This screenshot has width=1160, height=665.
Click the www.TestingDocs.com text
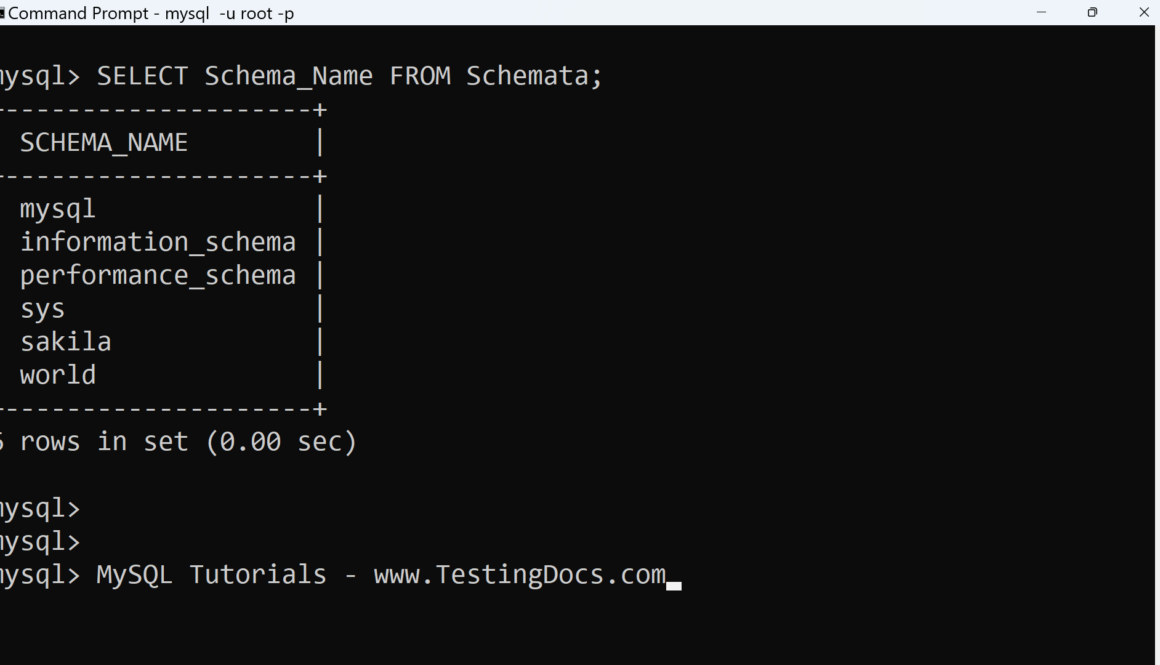pyautogui.click(x=519, y=575)
